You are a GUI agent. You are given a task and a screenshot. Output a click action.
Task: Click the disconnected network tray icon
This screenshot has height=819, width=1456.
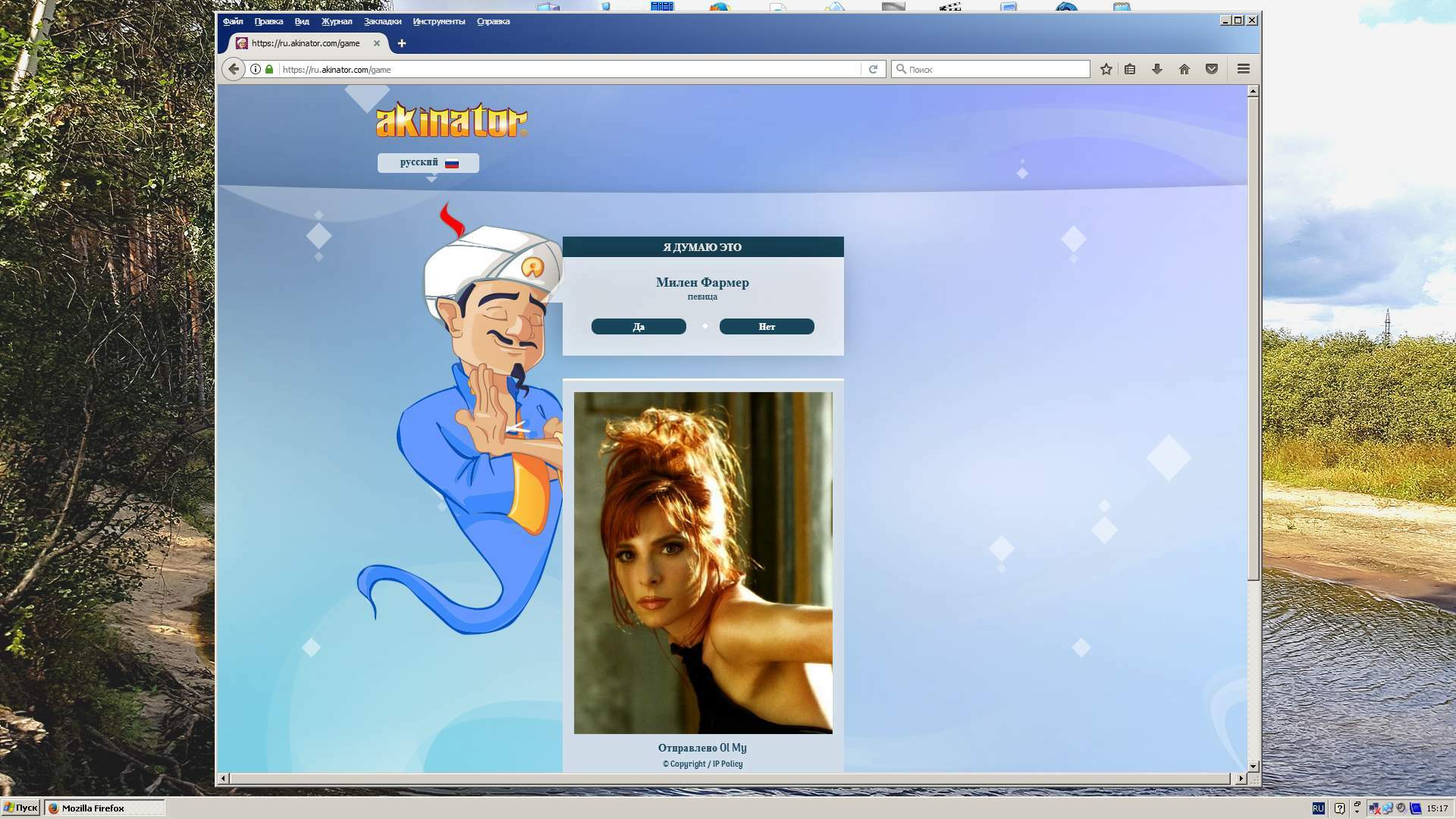(1374, 808)
